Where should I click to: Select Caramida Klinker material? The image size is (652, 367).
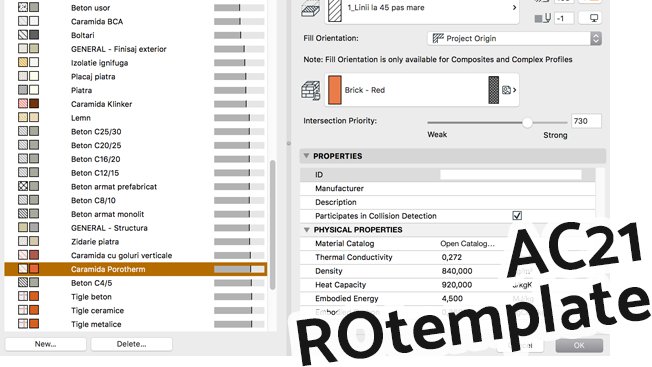136,103
